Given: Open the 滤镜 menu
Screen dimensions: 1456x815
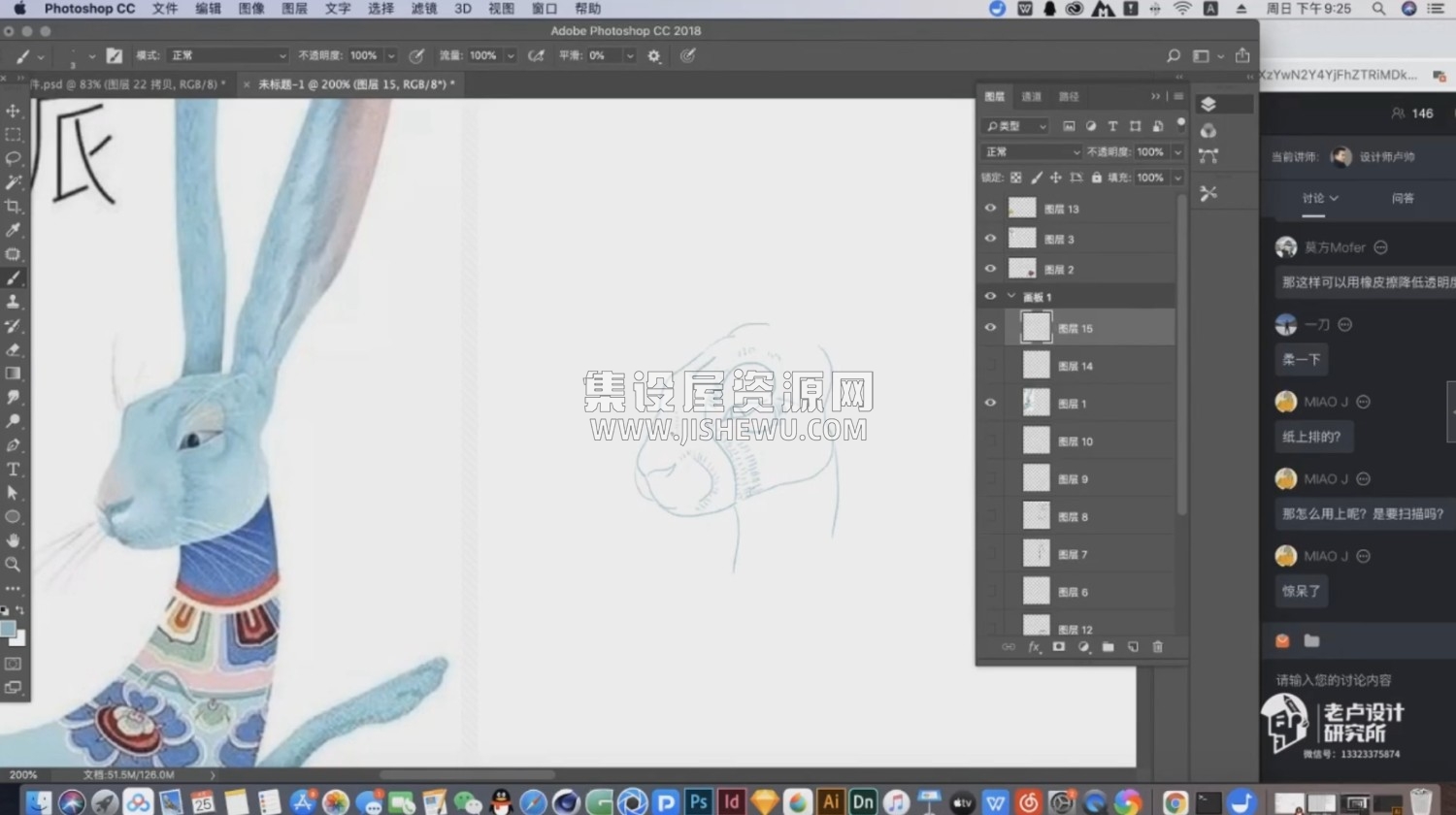Looking at the screenshot, I should pos(423,9).
